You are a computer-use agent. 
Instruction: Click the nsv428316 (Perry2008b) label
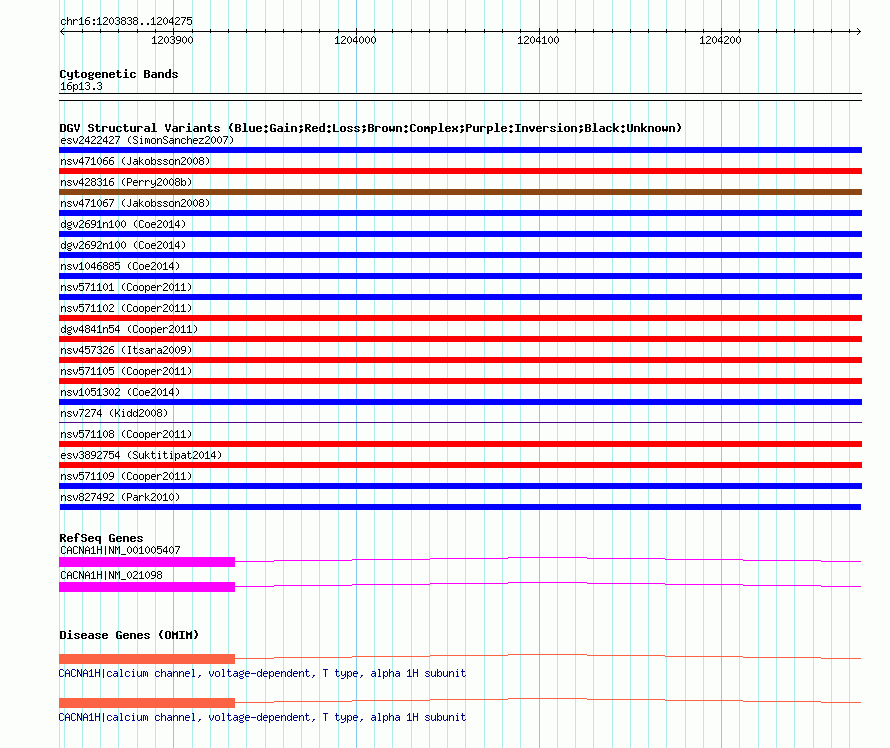(x=126, y=182)
